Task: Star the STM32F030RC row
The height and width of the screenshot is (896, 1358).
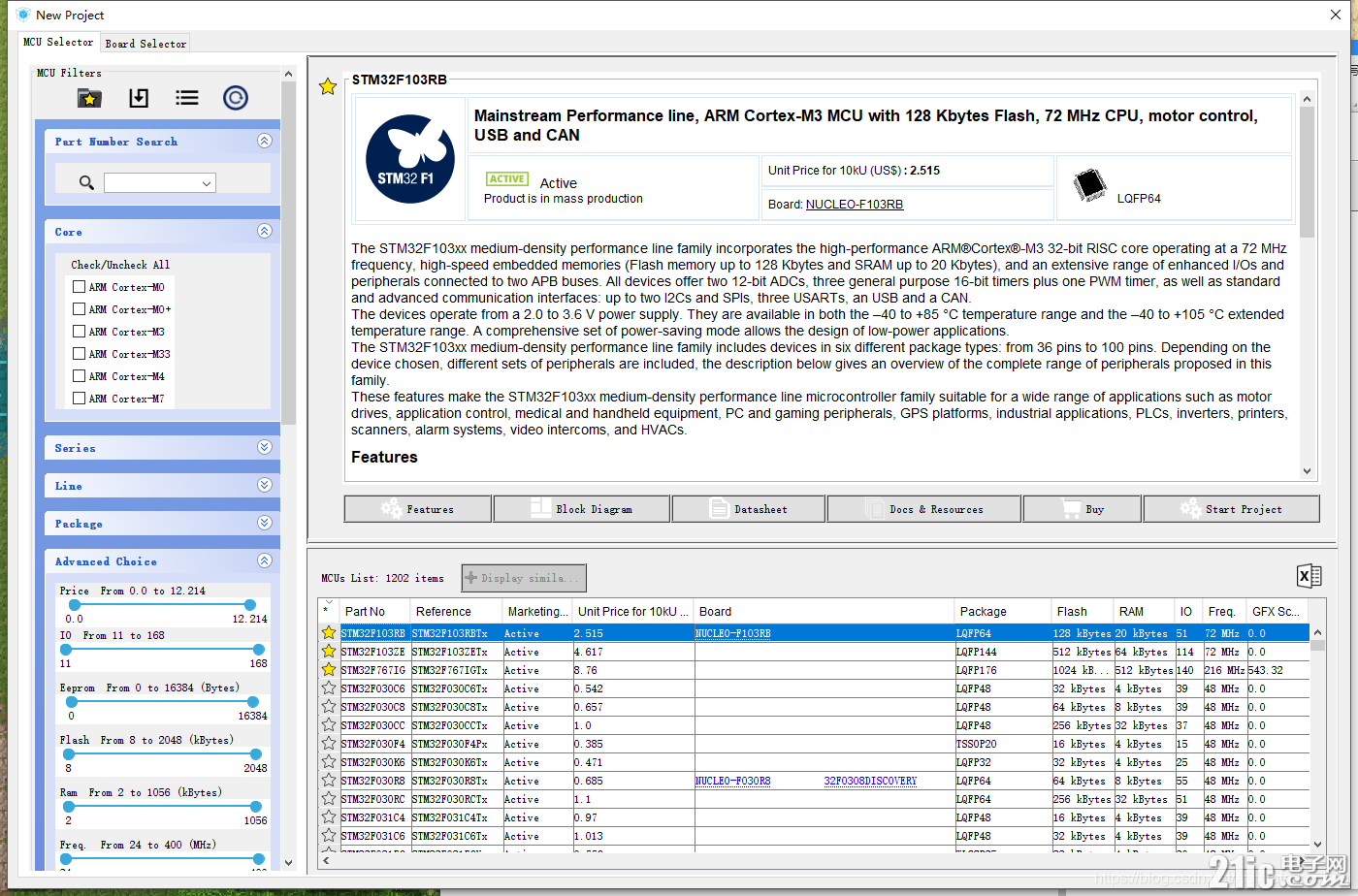Action: [x=329, y=799]
